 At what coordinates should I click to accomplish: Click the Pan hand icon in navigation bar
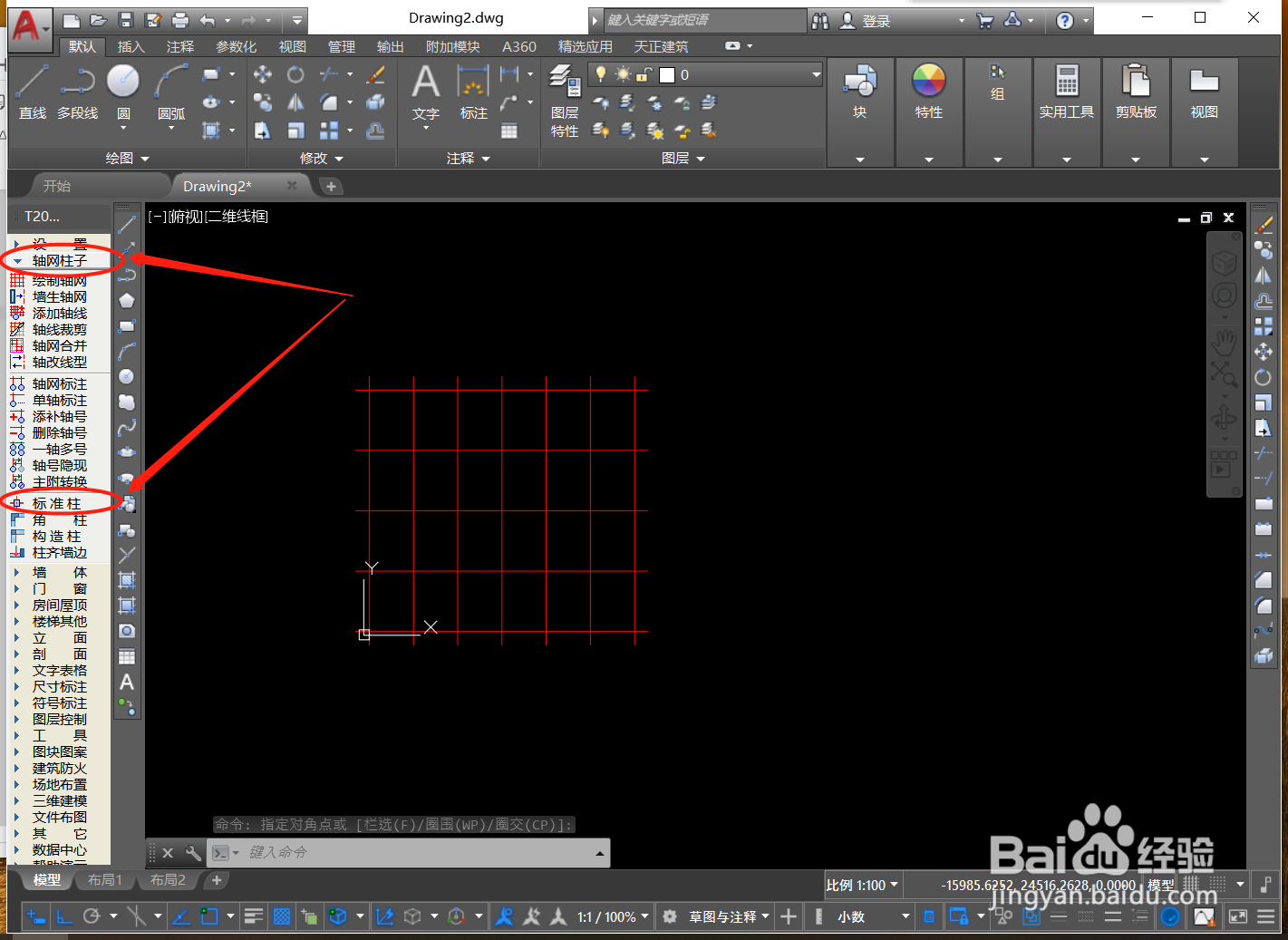pyautogui.click(x=1225, y=344)
